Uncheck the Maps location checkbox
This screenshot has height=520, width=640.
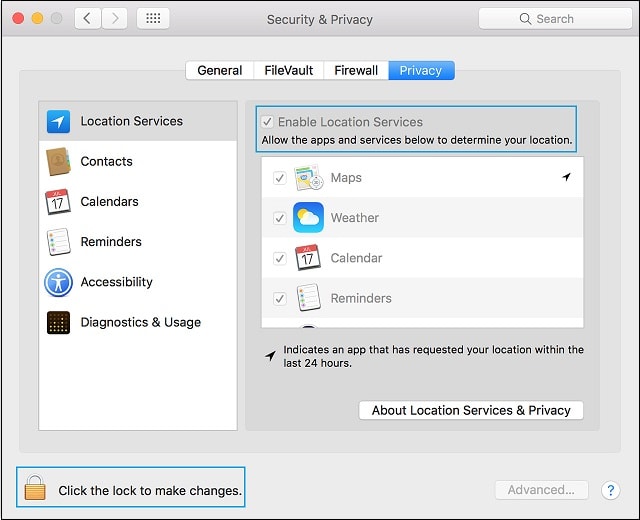point(280,178)
